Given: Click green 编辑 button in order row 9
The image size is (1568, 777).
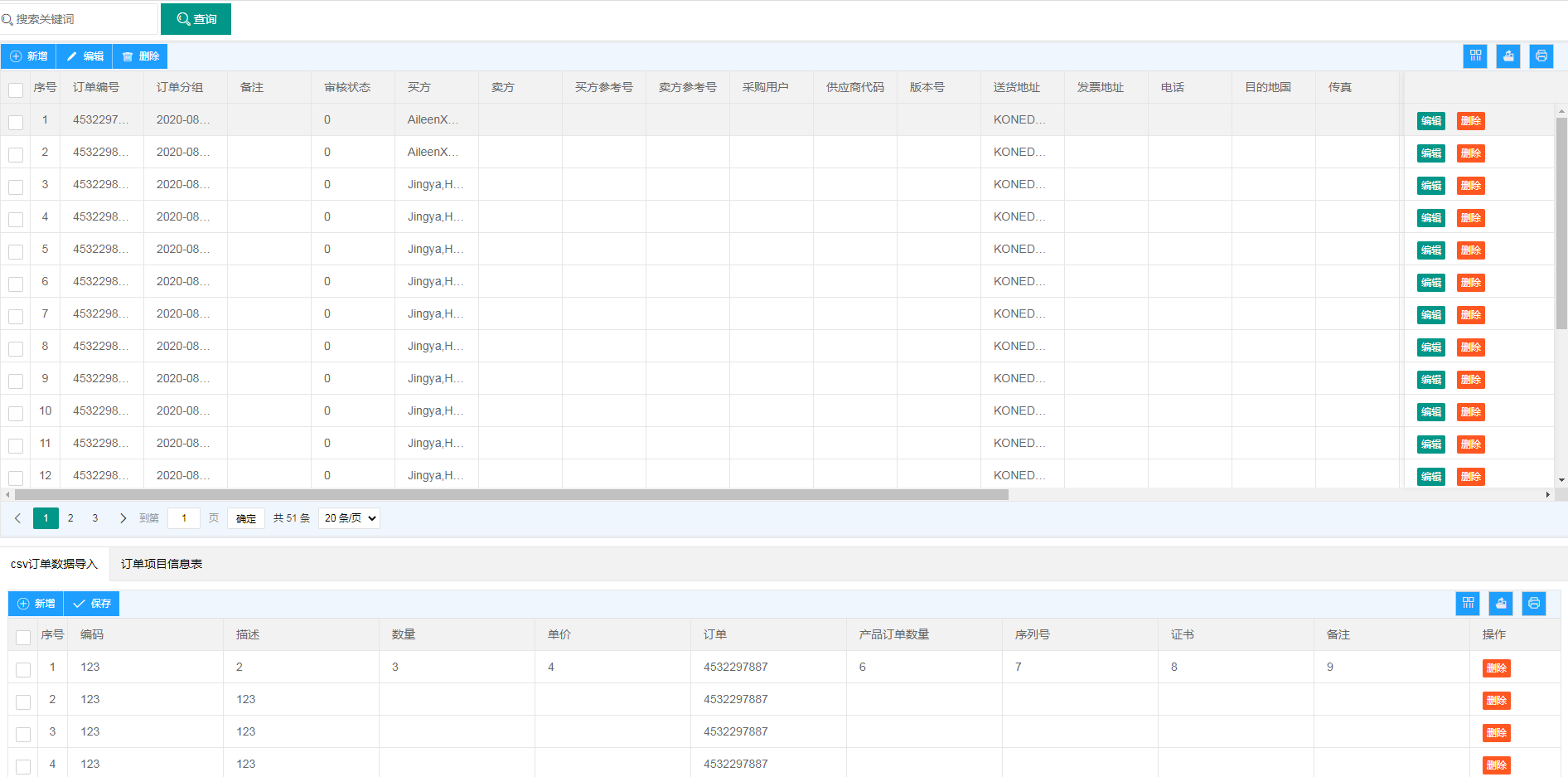Looking at the screenshot, I should tap(1431, 380).
